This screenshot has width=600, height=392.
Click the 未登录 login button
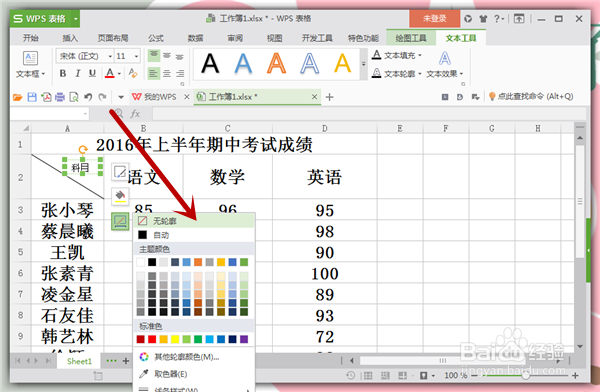(x=434, y=18)
